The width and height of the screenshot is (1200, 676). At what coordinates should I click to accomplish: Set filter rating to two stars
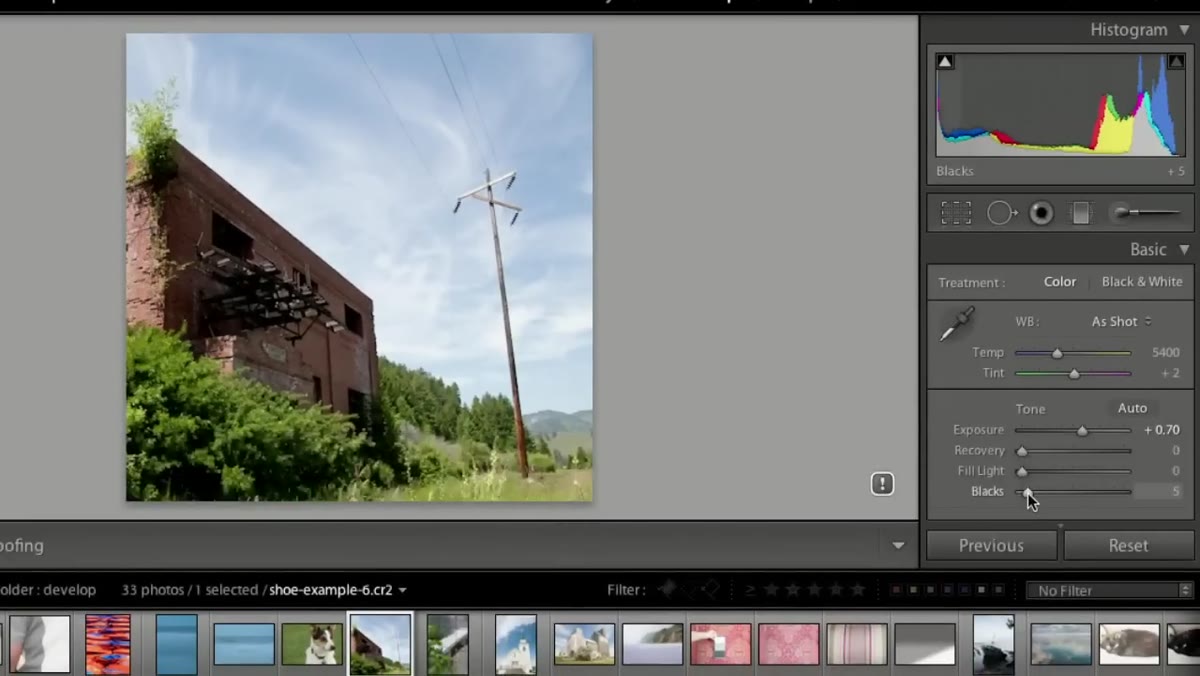tap(793, 590)
